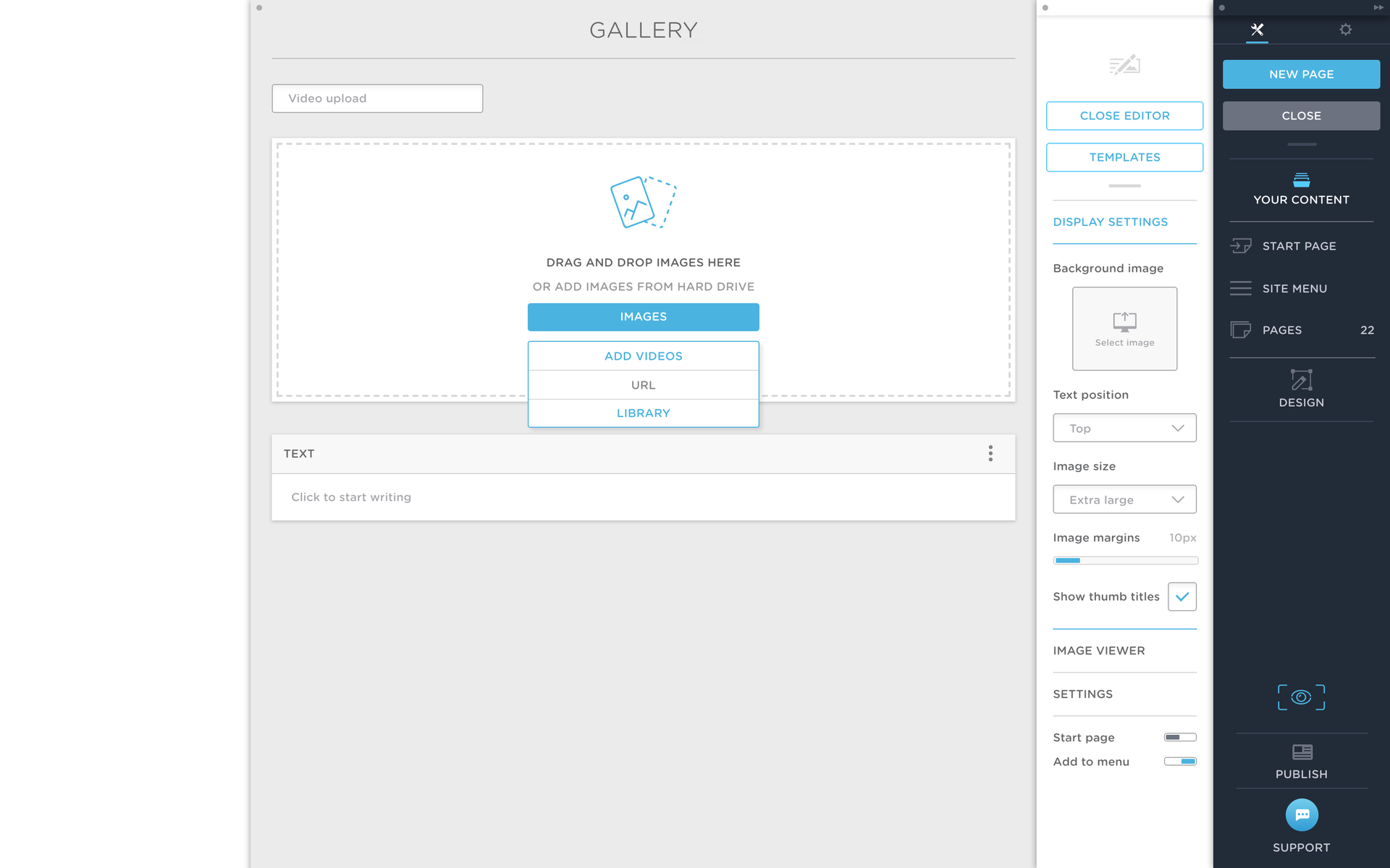The width and height of the screenshot is (1390, 868).
Task: Toggle Show thumb titles checkbox
Action: tap(1182, 597)
